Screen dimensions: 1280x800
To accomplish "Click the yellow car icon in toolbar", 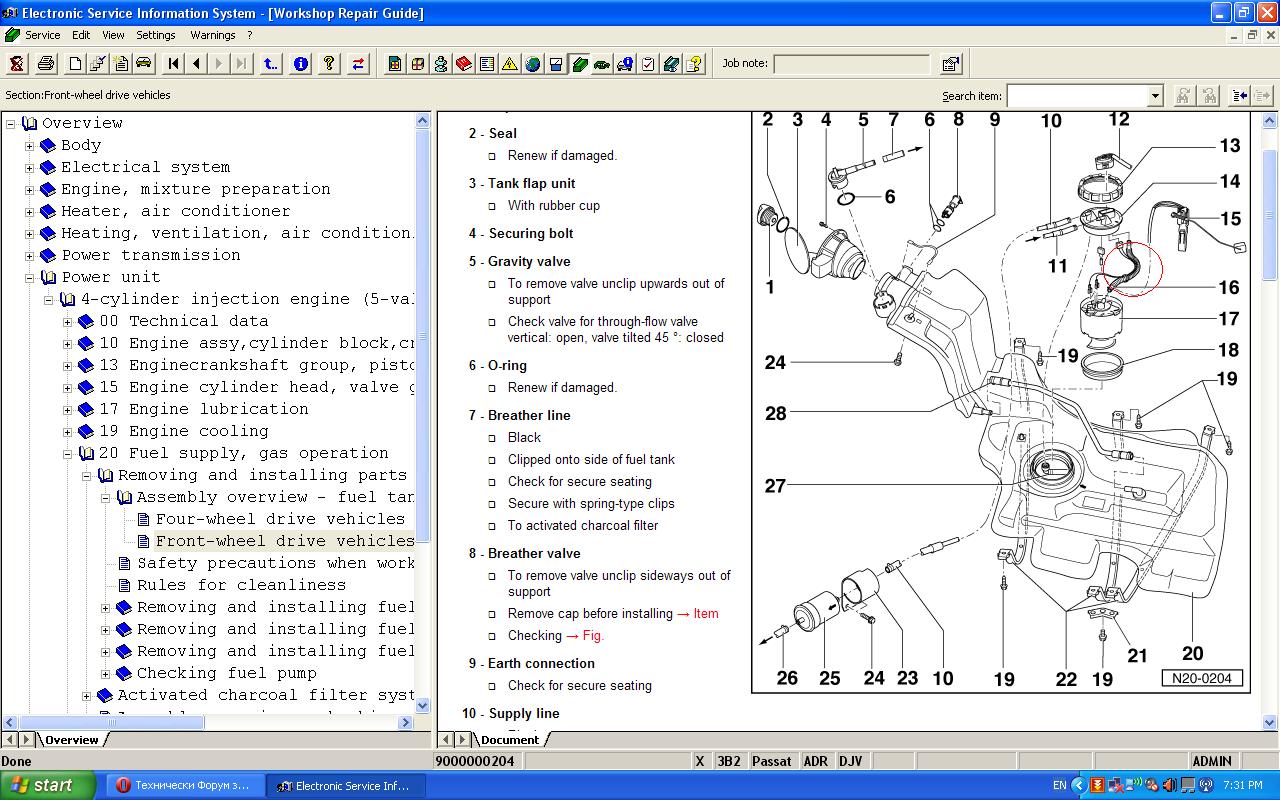I will [144, 64].
